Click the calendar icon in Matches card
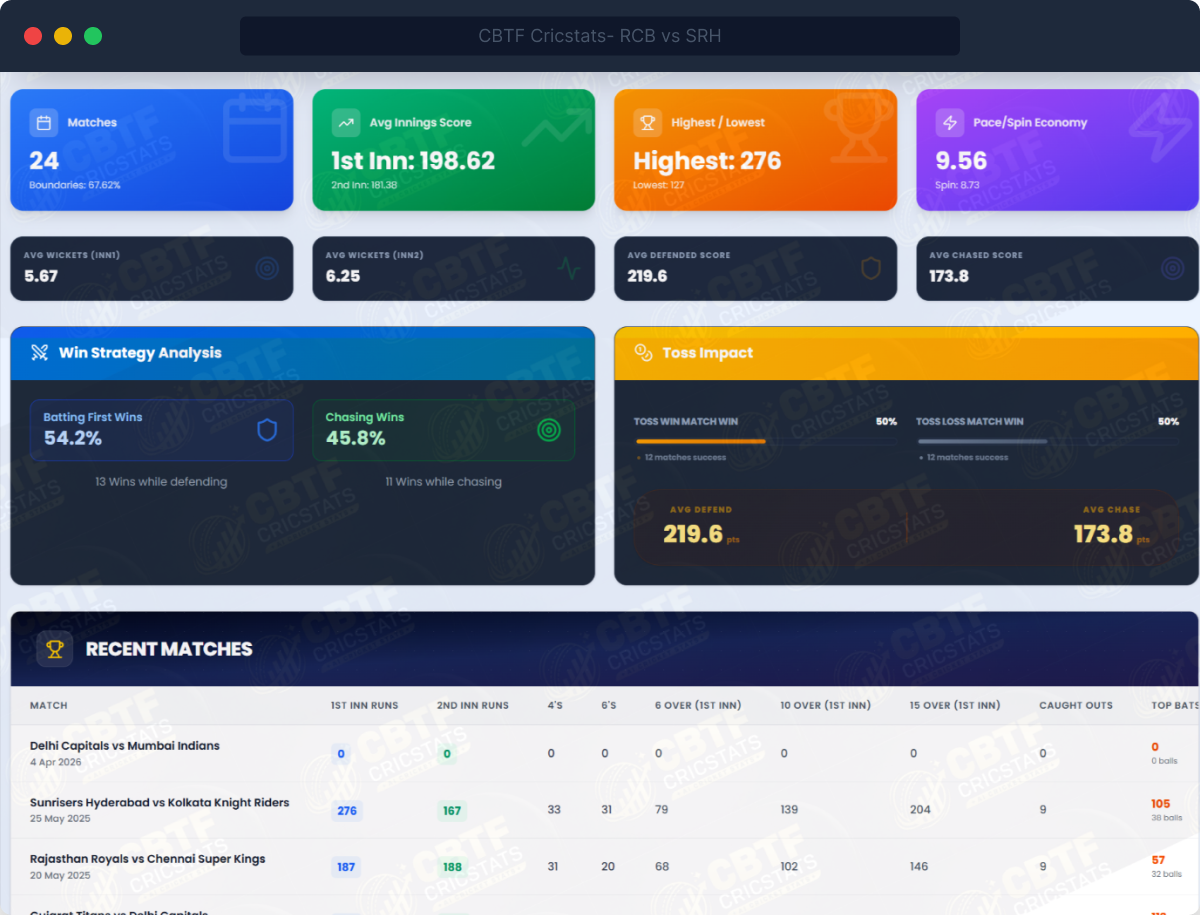 (x=43, y=123)
